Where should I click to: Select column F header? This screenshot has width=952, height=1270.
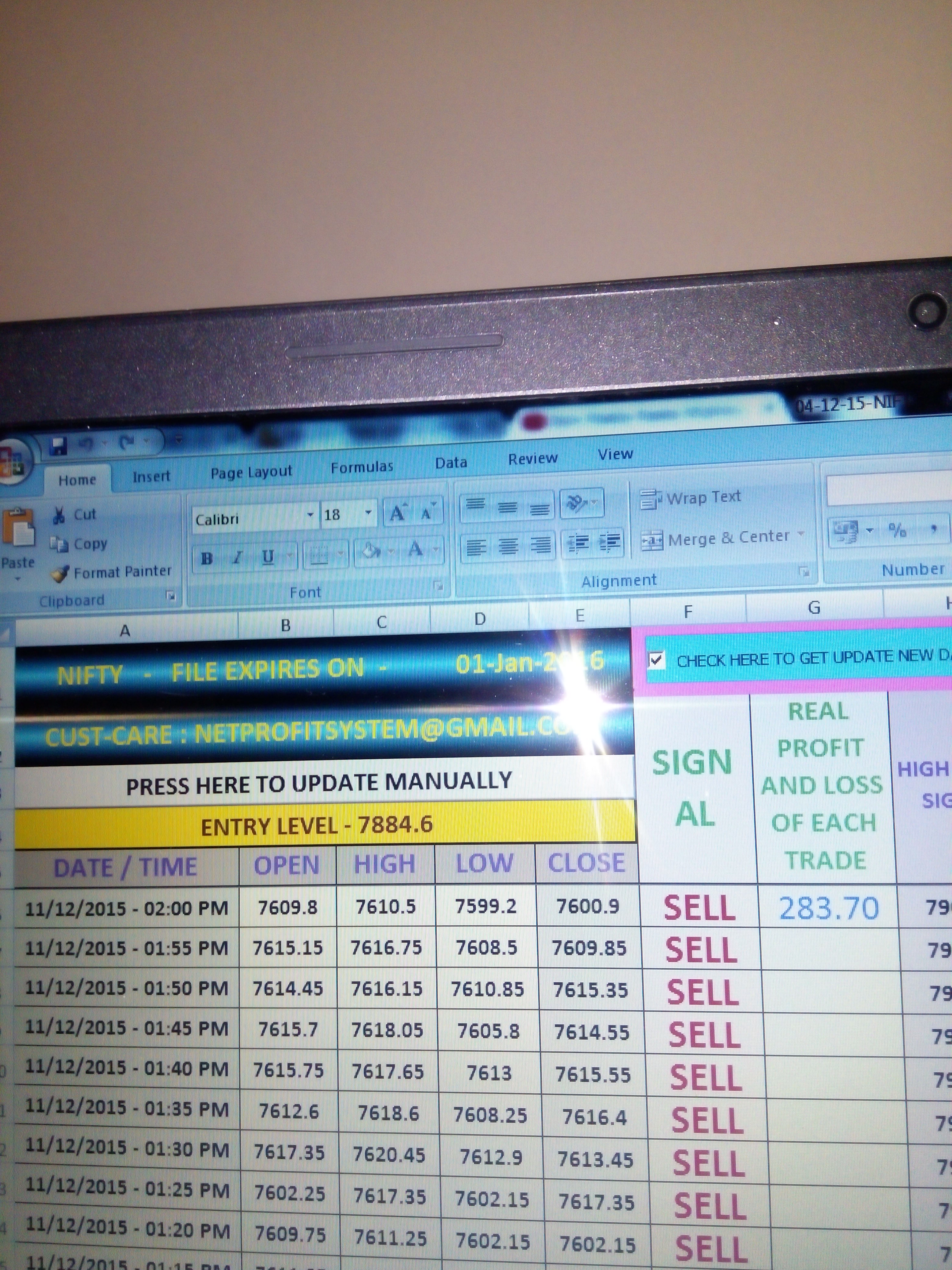(688, 612)
